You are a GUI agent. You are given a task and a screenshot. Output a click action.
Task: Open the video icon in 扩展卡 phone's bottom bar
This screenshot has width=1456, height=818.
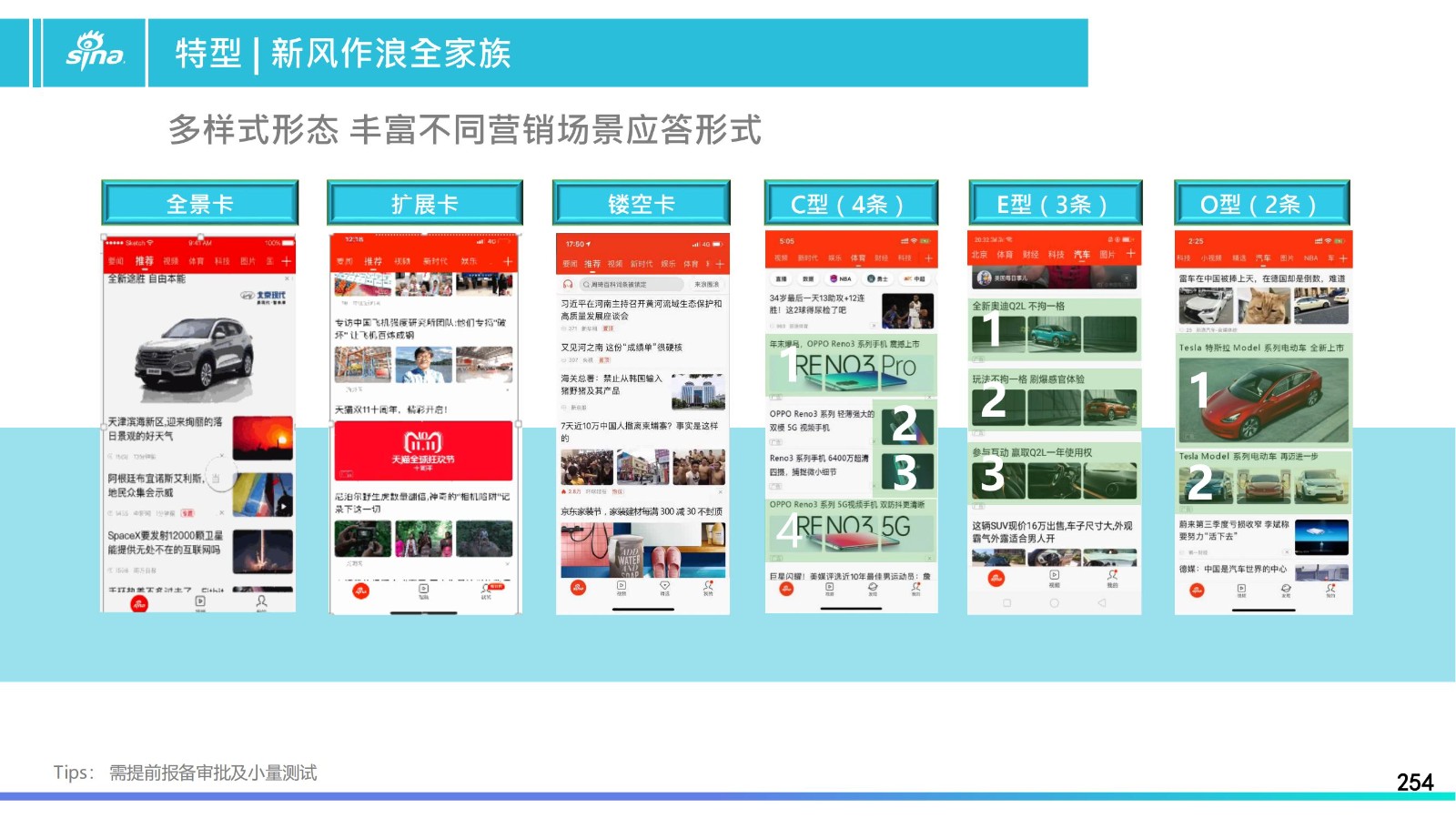point(423,591)
